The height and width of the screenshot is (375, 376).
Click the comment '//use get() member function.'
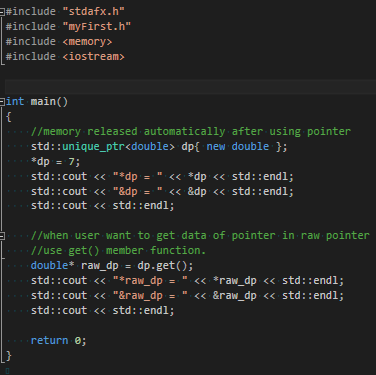(118, 250)
